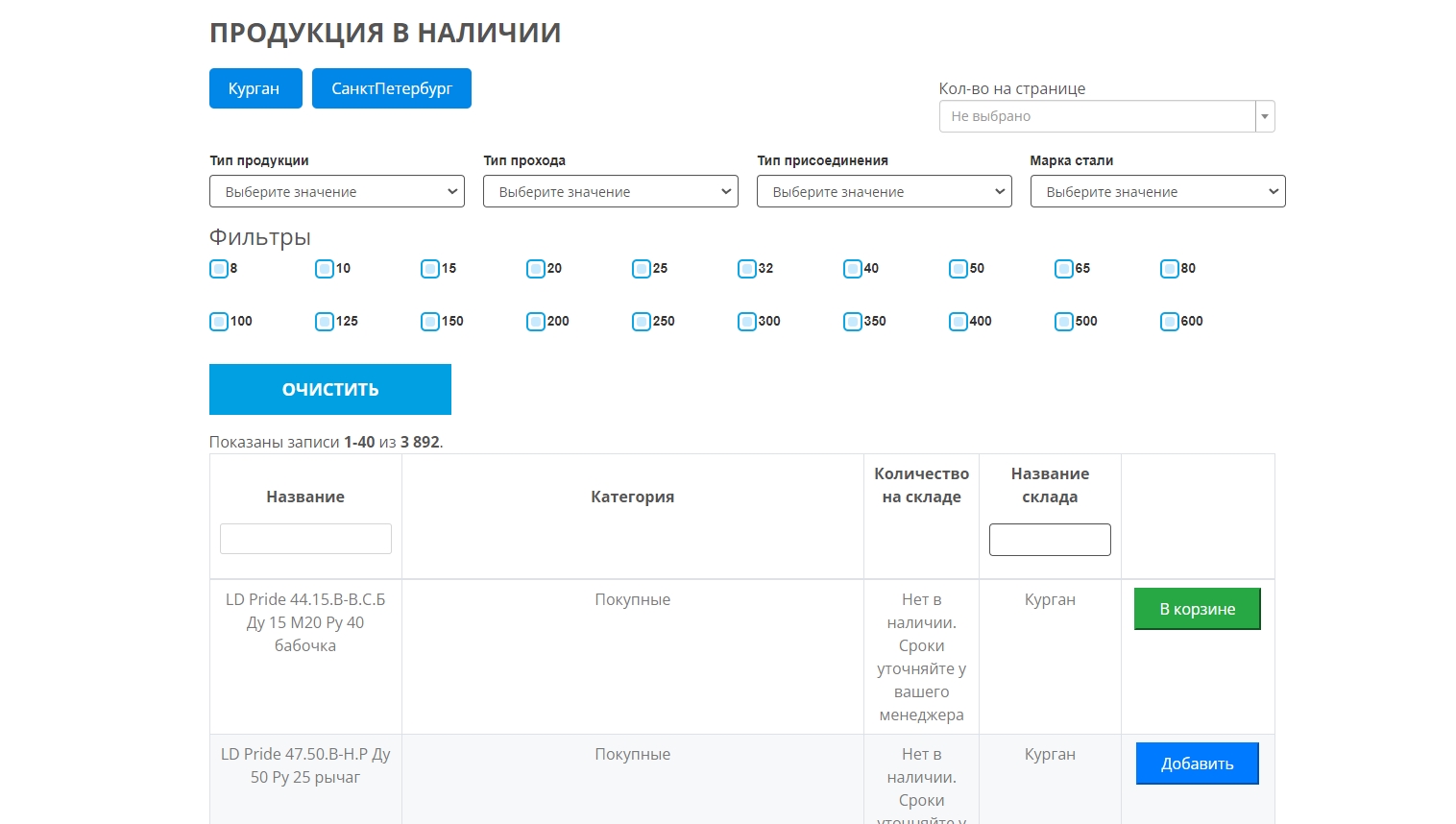
Task: Tick the 400 size filter checkbox
Action: (x=959, y=322)
